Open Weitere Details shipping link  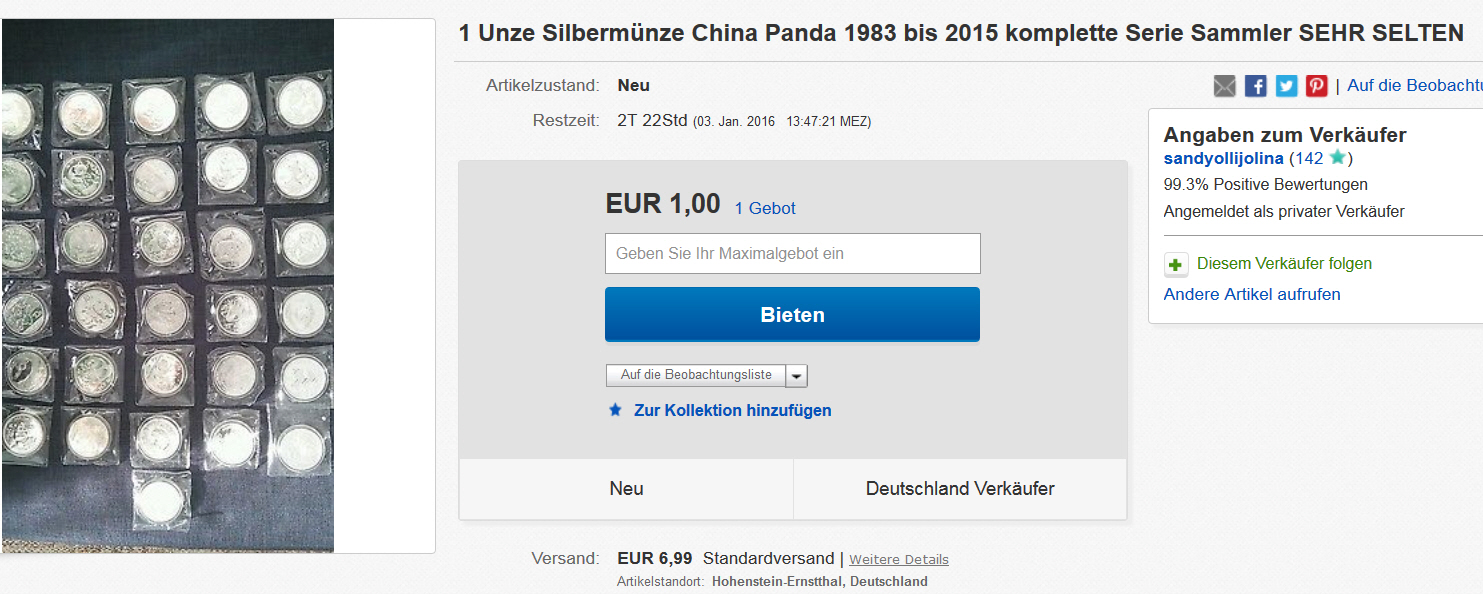point(899,560)
